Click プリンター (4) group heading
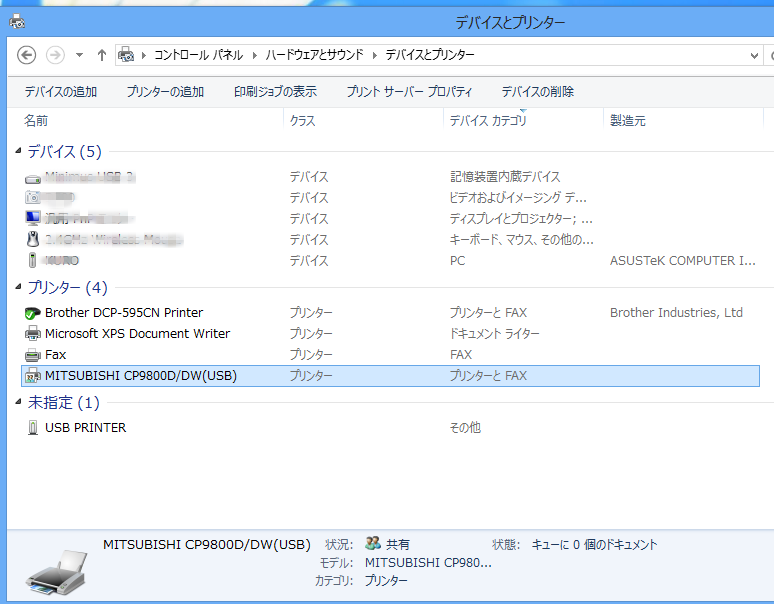 (x=67, y=287)
